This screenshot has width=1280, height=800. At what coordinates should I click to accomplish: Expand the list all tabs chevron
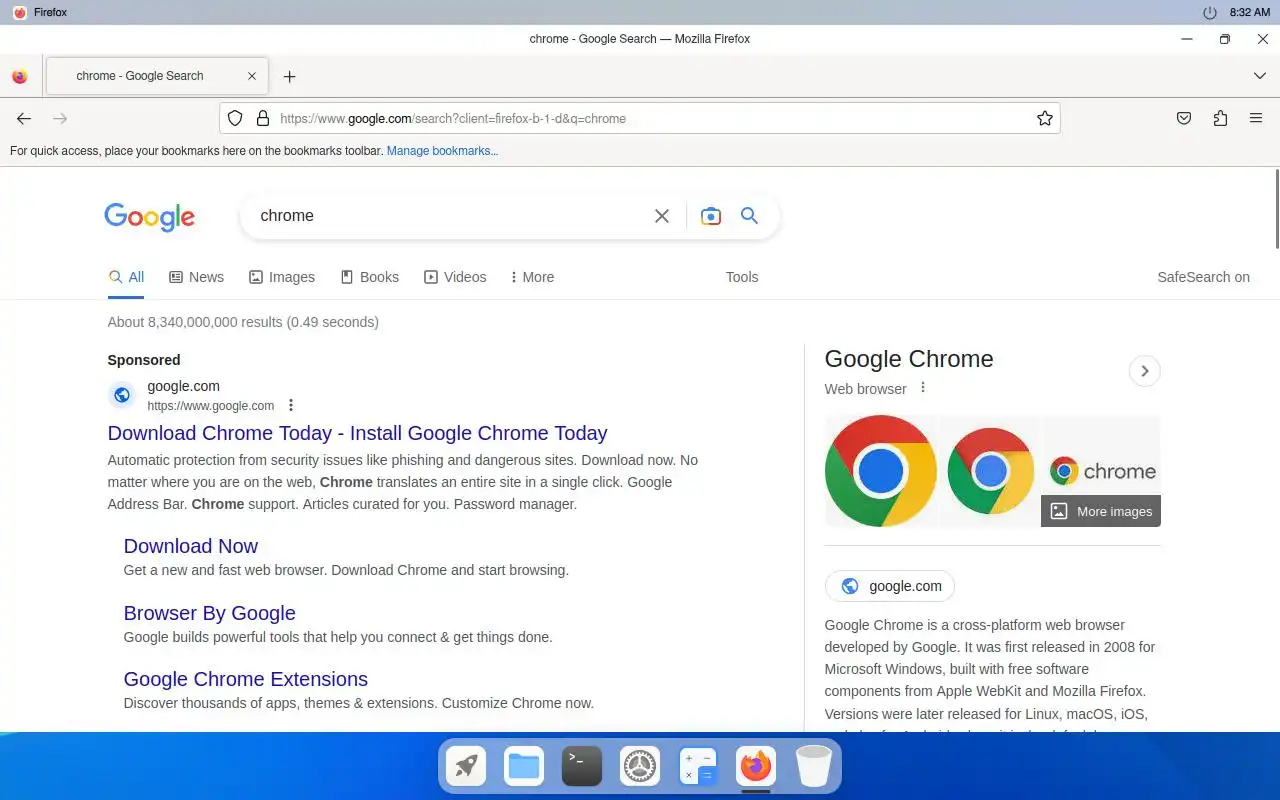click(1260, 76)
